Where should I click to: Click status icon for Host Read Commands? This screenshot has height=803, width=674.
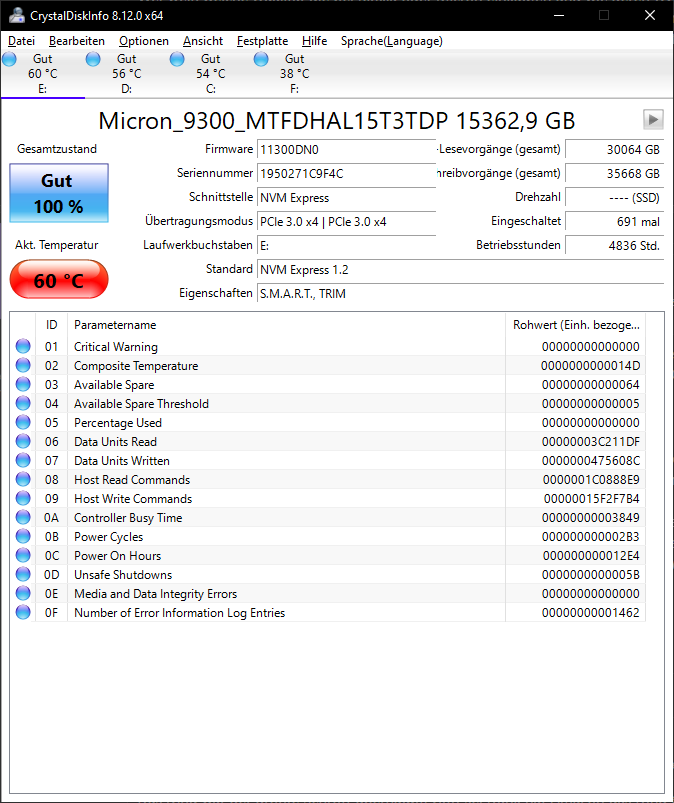point(23,479)
